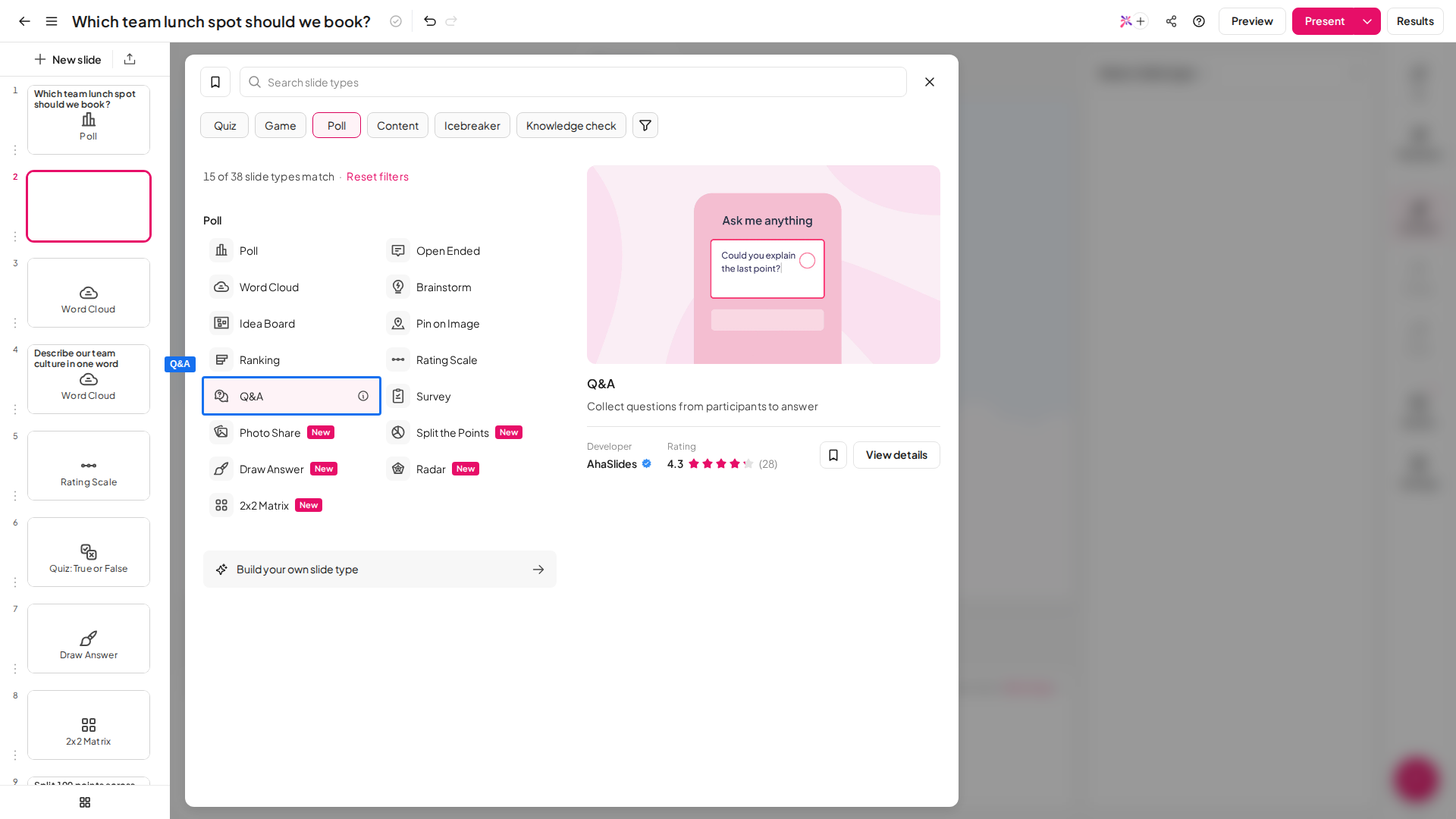Choose the Word Cloud slide type
The width and height of the screenshot is (1456, 819).
pyautogui.click(x=291, y=287)
